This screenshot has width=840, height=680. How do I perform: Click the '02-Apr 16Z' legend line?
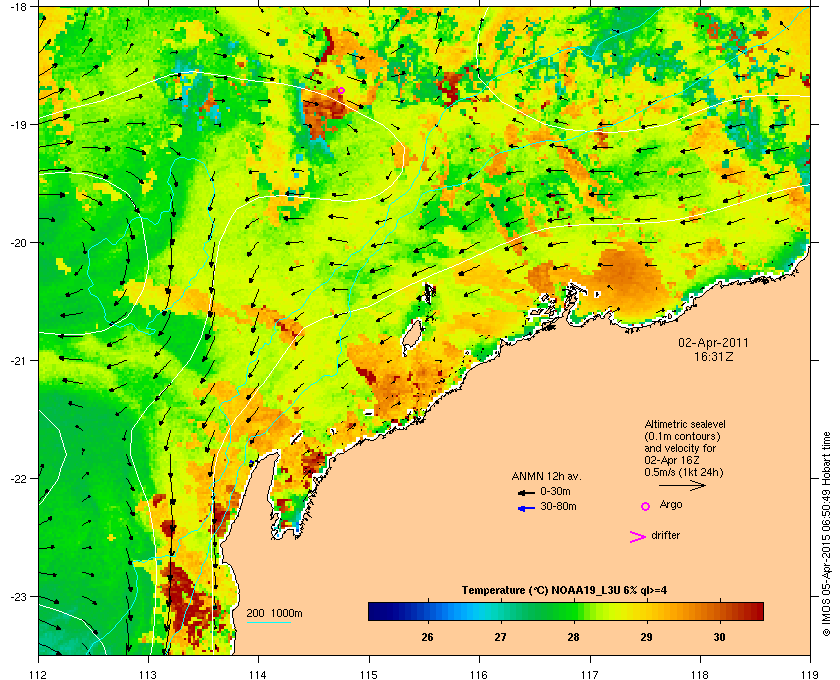pyautogui.click(x=672, y=460)
